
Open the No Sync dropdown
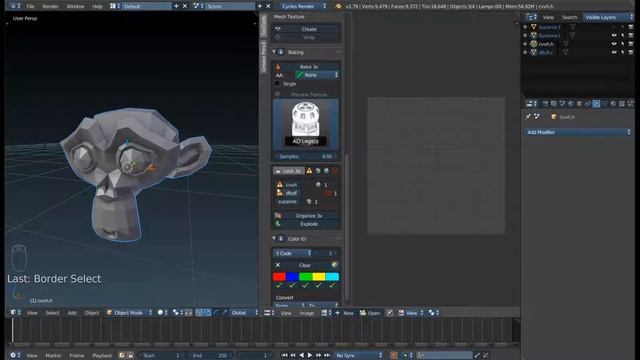[x=359, y=356]
